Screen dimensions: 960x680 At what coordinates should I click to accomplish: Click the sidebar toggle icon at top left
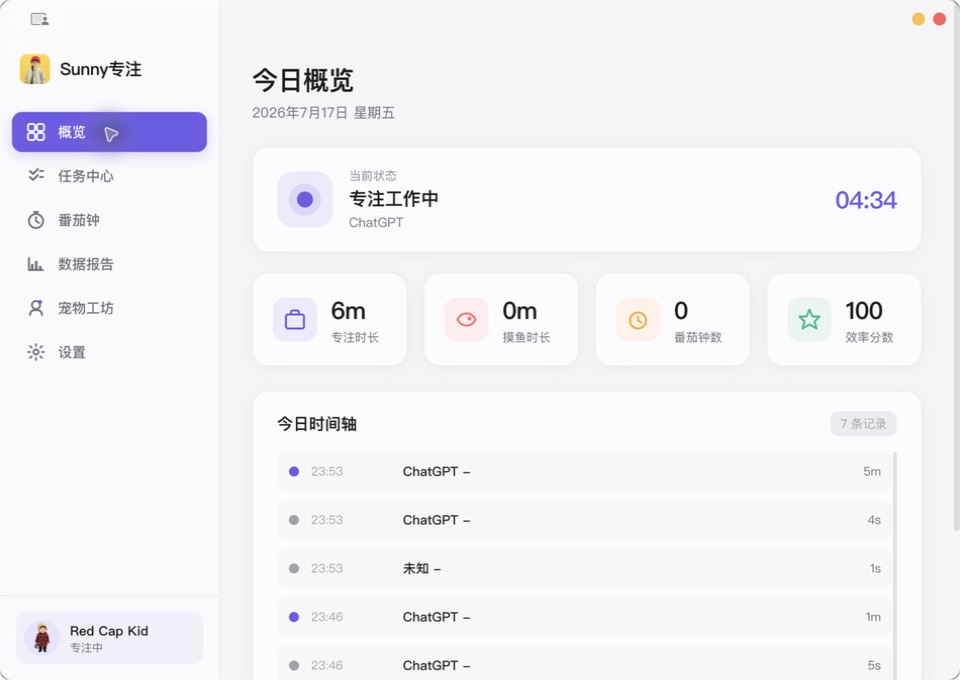pos(40,20)
